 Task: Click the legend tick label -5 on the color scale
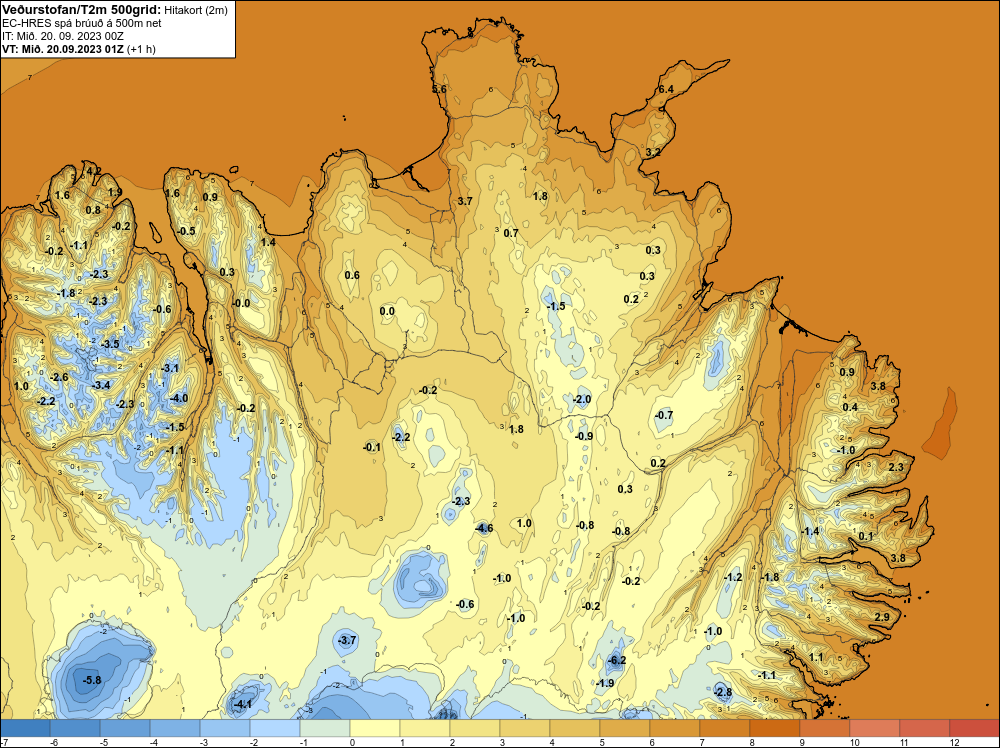[104, 742]
